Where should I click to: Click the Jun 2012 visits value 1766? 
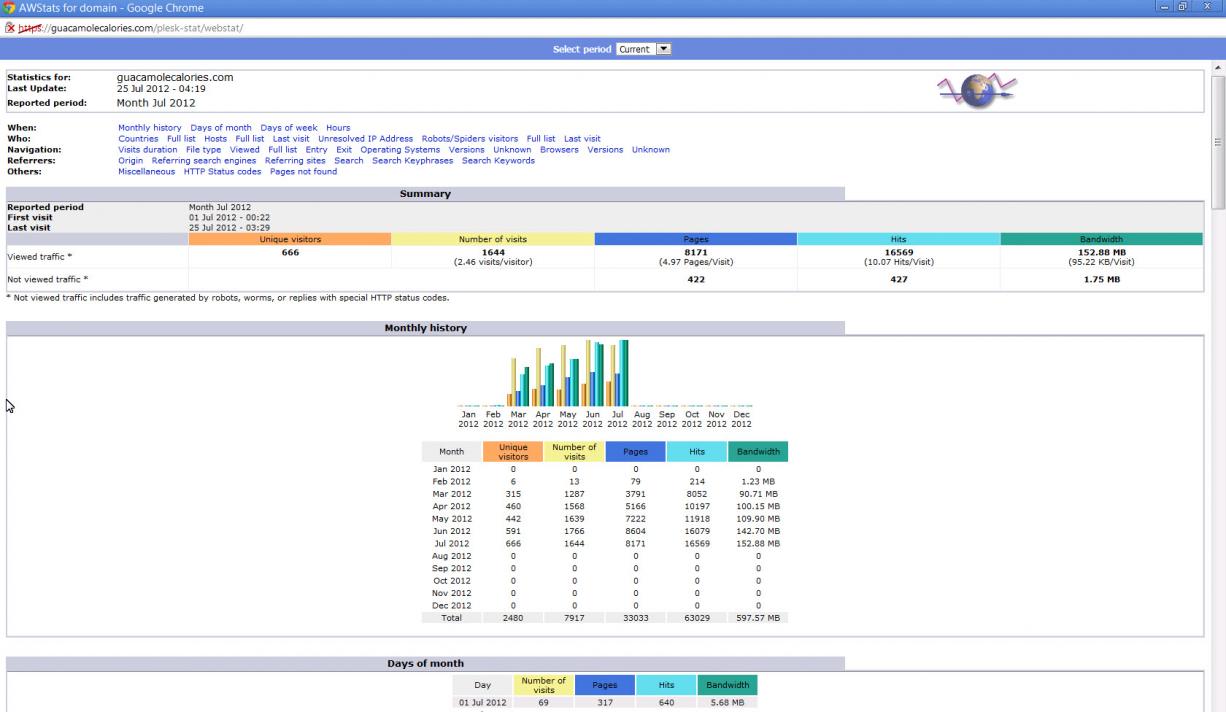pos(574,531)
